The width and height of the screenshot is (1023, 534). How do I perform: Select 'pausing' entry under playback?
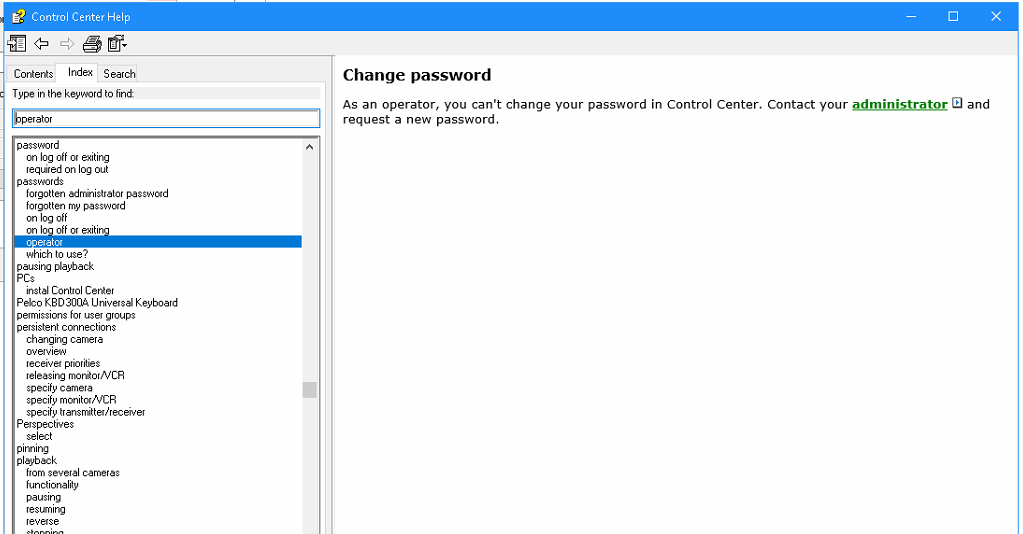44,497
